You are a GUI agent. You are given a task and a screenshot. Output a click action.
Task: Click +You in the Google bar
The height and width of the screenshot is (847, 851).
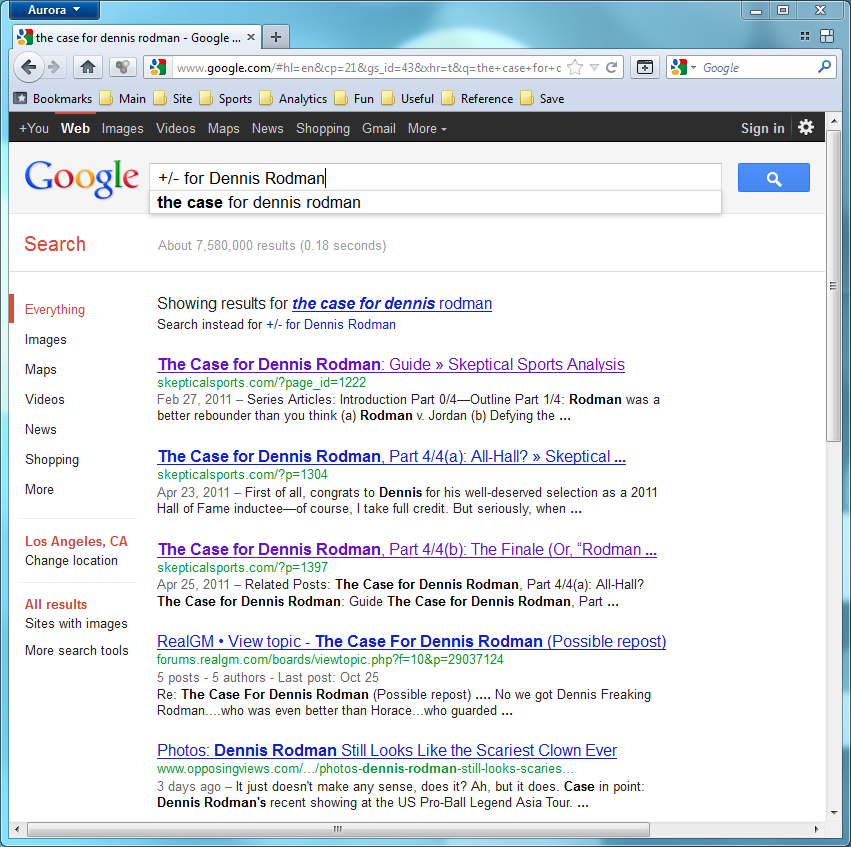(34, 129)
